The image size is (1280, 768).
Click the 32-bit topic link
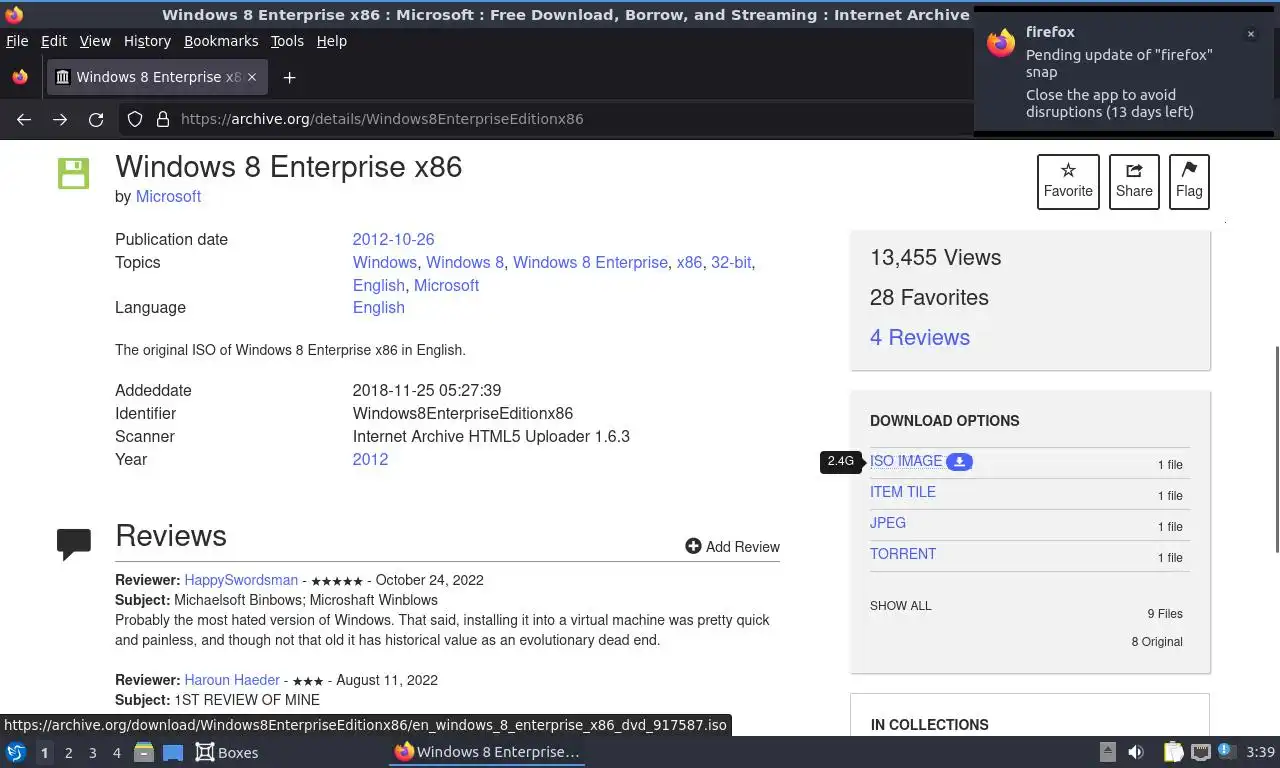(x=731, y=262)
